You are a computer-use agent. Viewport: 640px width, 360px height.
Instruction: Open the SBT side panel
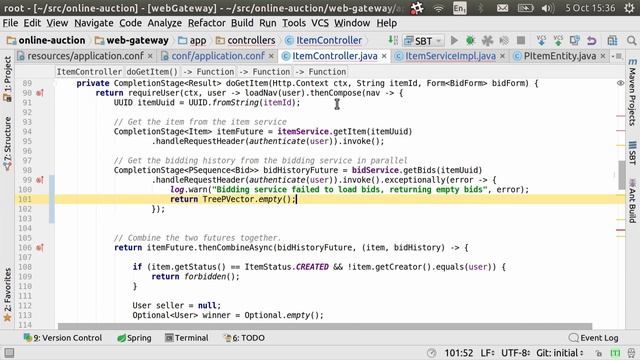(632, 153)
